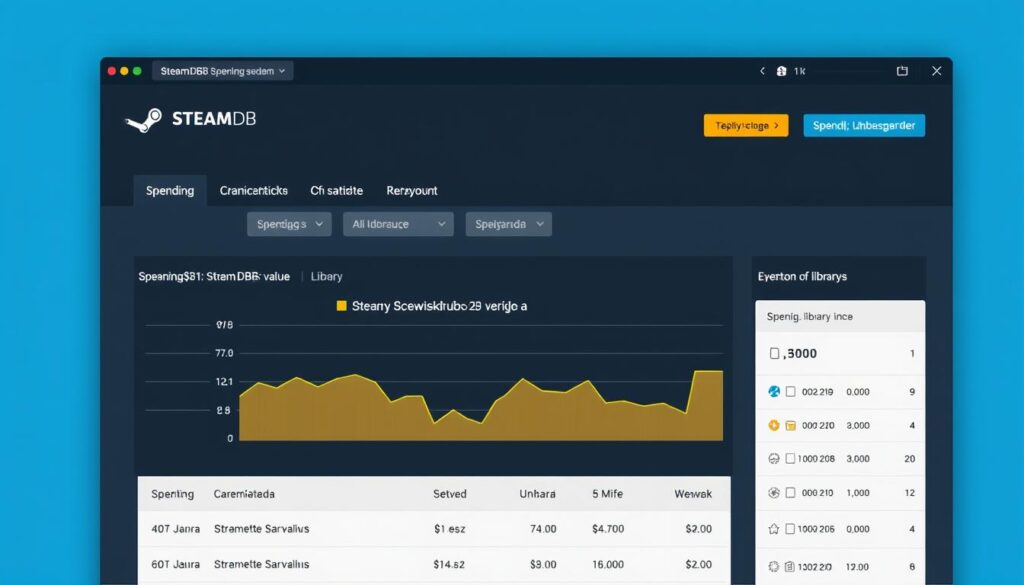The width and height of the screenshot is (1024, 585).
Task: Open the Spendings dropdown
Action: pyautogui.click(x=289, y=224)
